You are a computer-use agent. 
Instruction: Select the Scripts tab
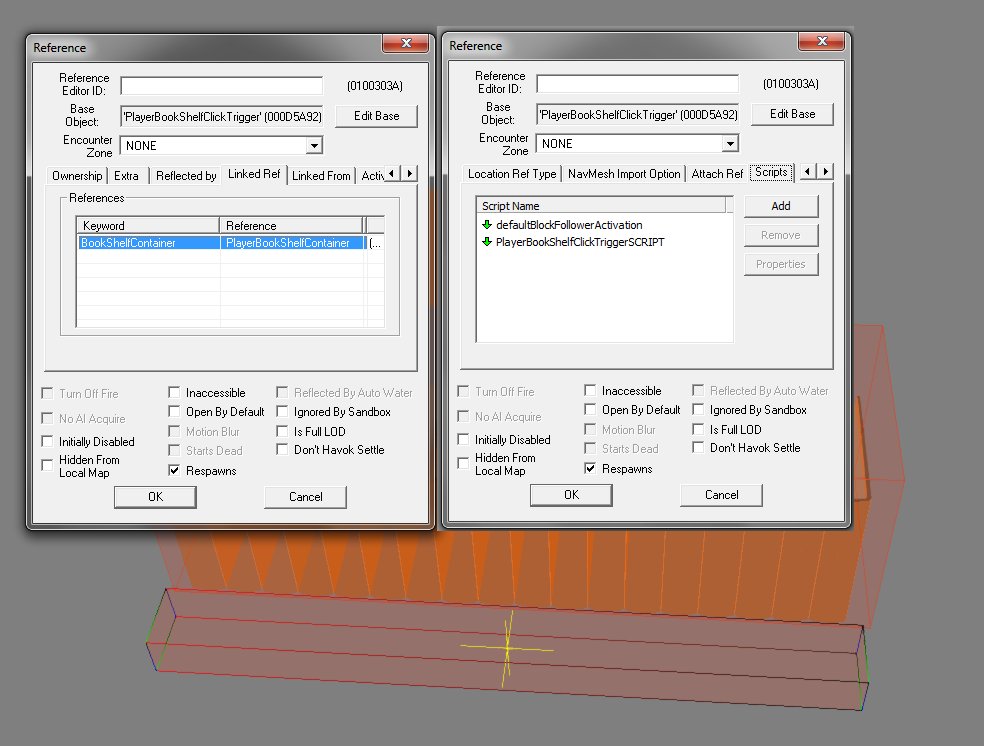(771, 172)
